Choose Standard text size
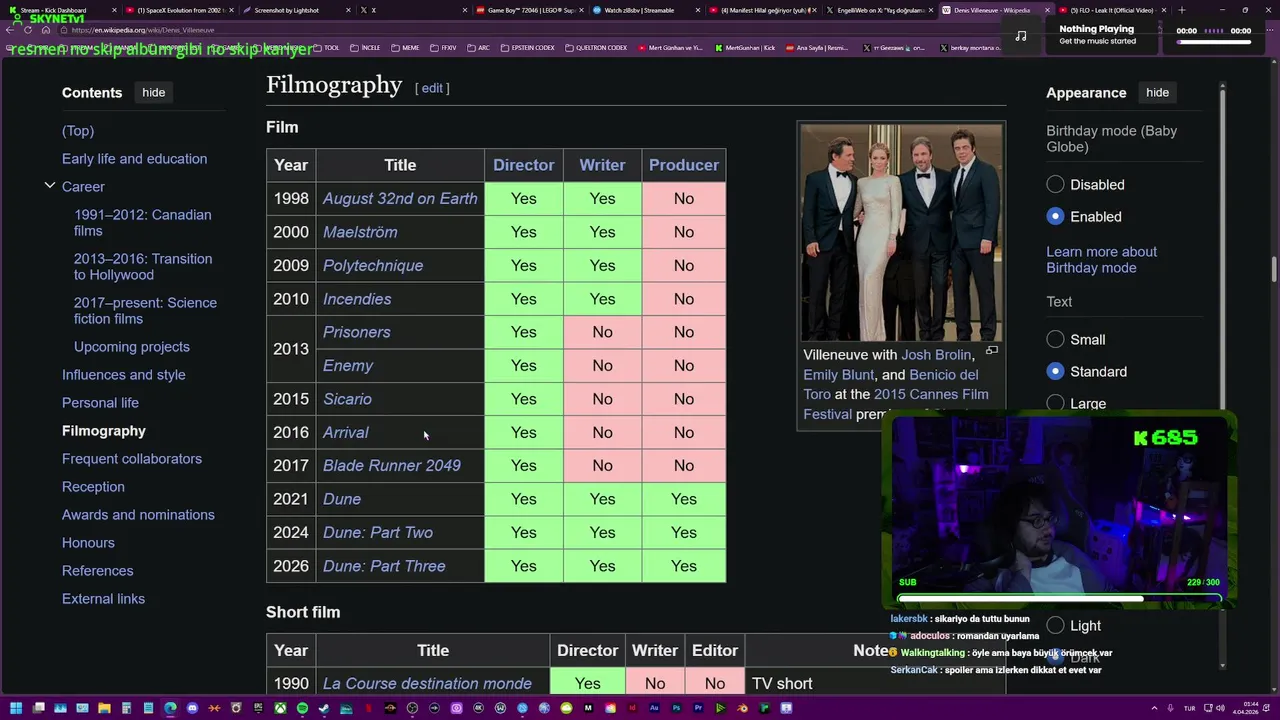The width and height of the screenshot is (1280, 720). [1055, 371]
